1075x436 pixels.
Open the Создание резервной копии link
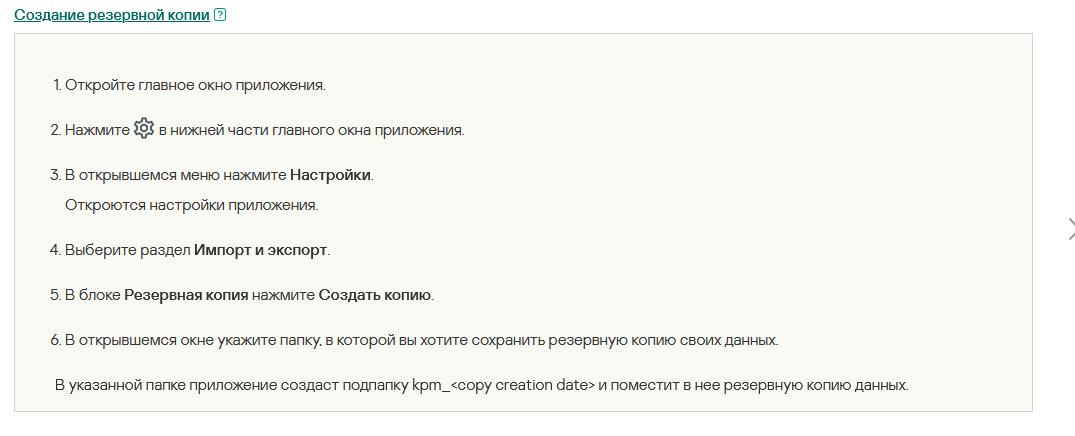point(112,15)
